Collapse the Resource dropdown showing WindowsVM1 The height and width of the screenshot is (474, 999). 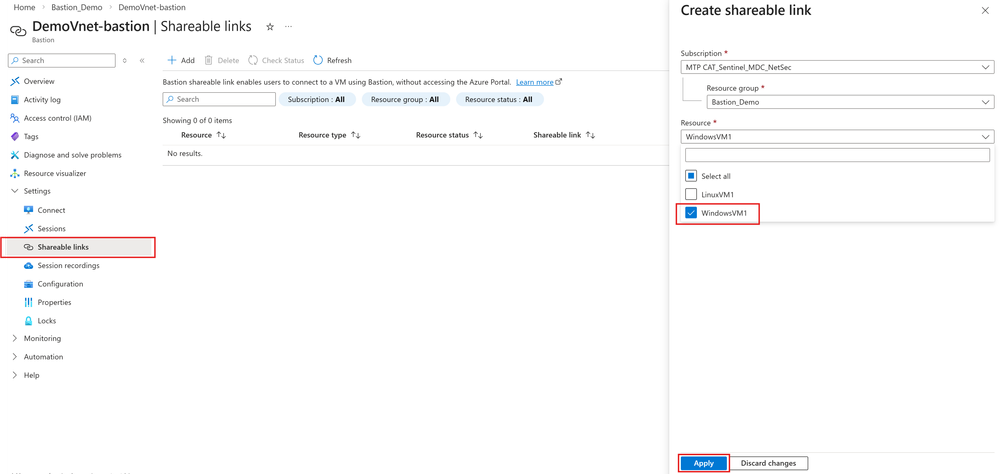[x=837, y=136]
